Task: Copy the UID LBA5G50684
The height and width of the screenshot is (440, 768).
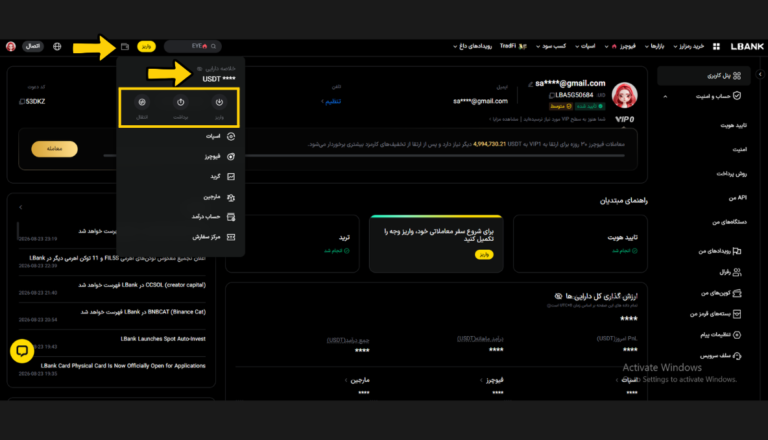Action: (x=552, y=96)
